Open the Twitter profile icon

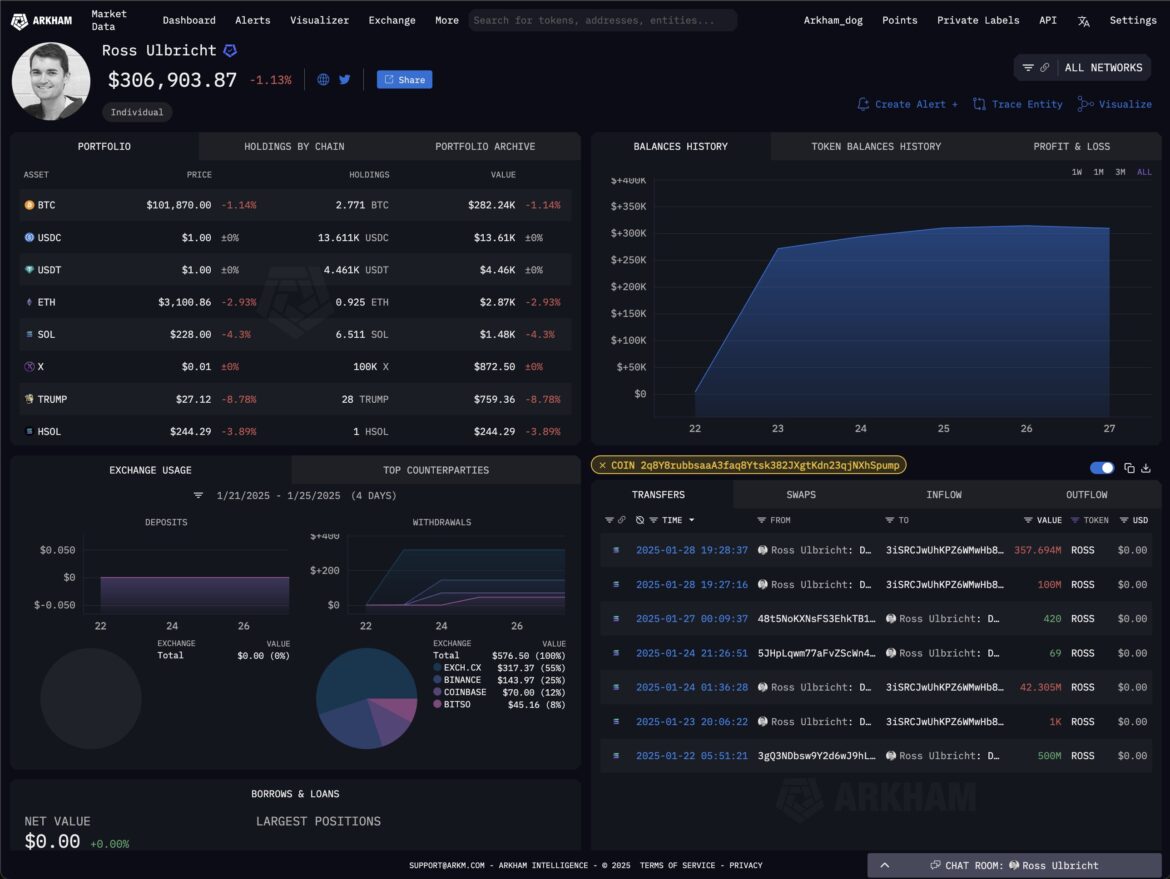point(345,80)
